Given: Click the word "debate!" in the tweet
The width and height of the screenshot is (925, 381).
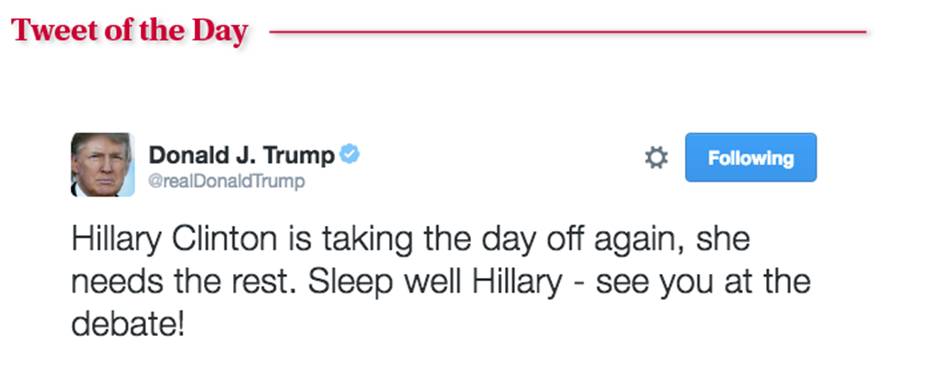Looking at the screenshot, I should (128, 325).
